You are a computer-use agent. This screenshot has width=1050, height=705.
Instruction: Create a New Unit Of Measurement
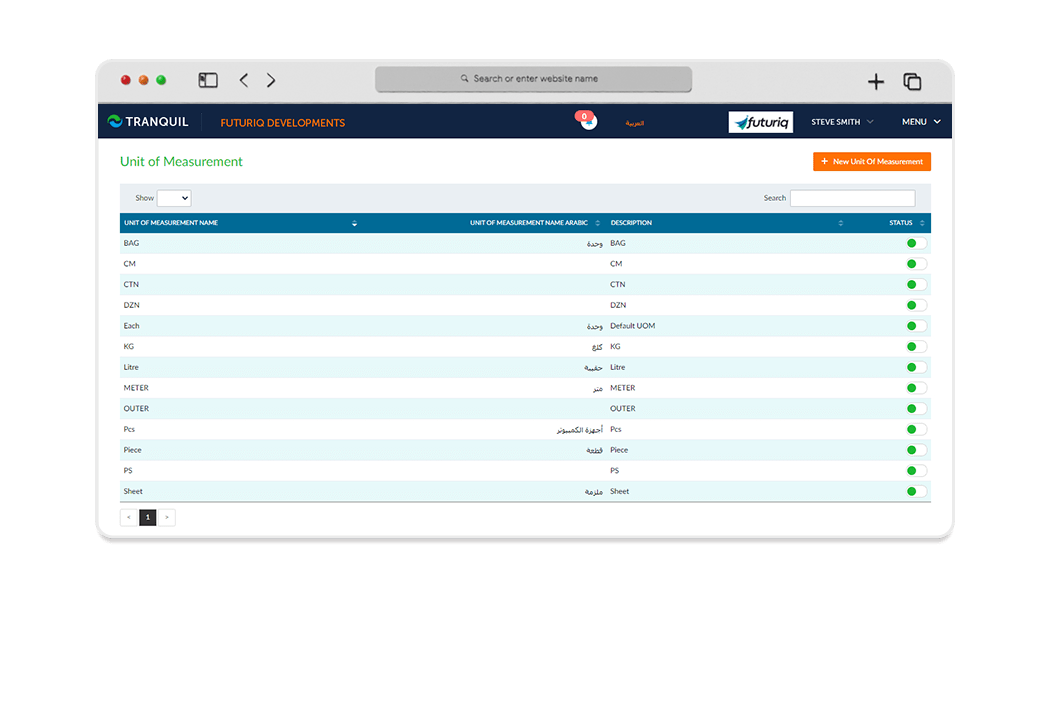click(871, 161)
